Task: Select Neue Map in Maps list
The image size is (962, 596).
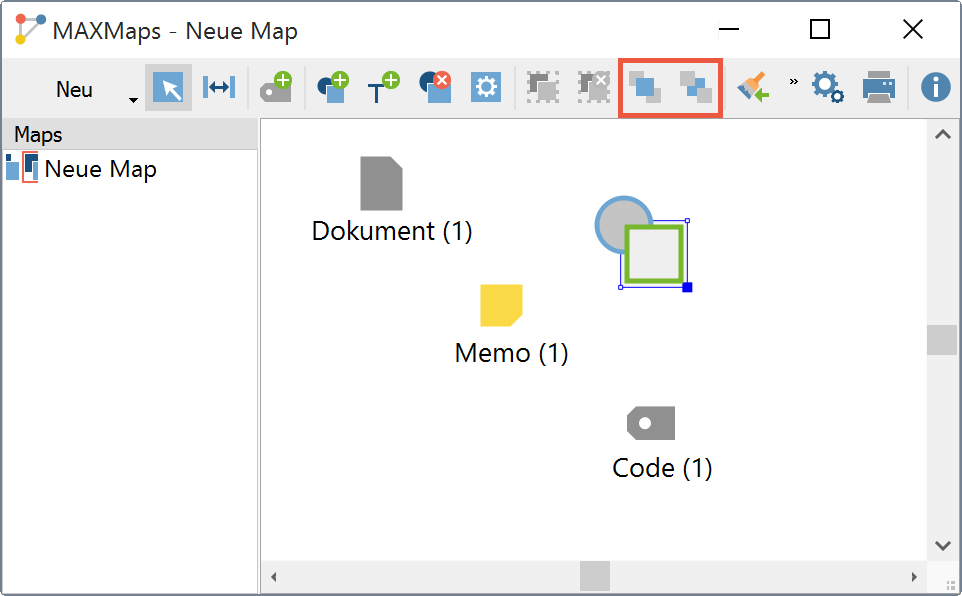Action: pos(100,169)
